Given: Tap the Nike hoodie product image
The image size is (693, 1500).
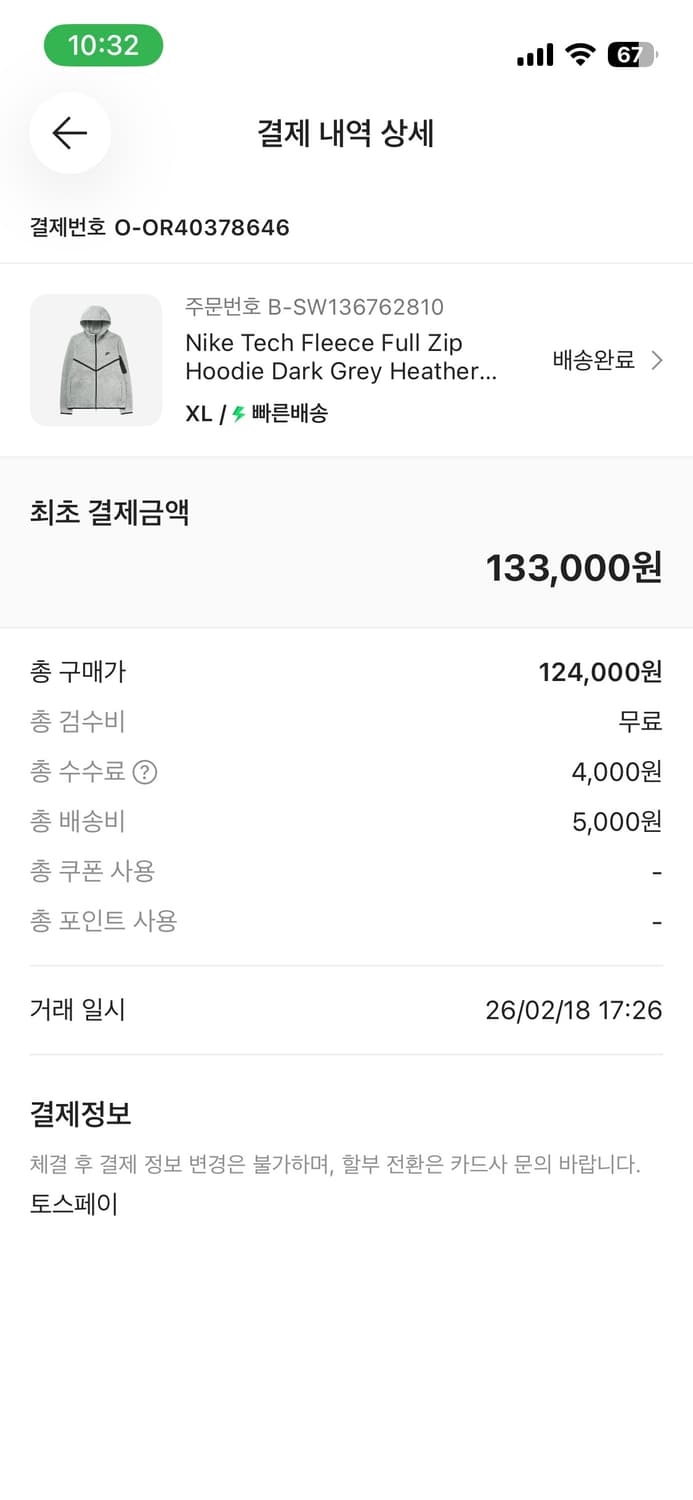Looking at the screenshot, I should (96, 360).
